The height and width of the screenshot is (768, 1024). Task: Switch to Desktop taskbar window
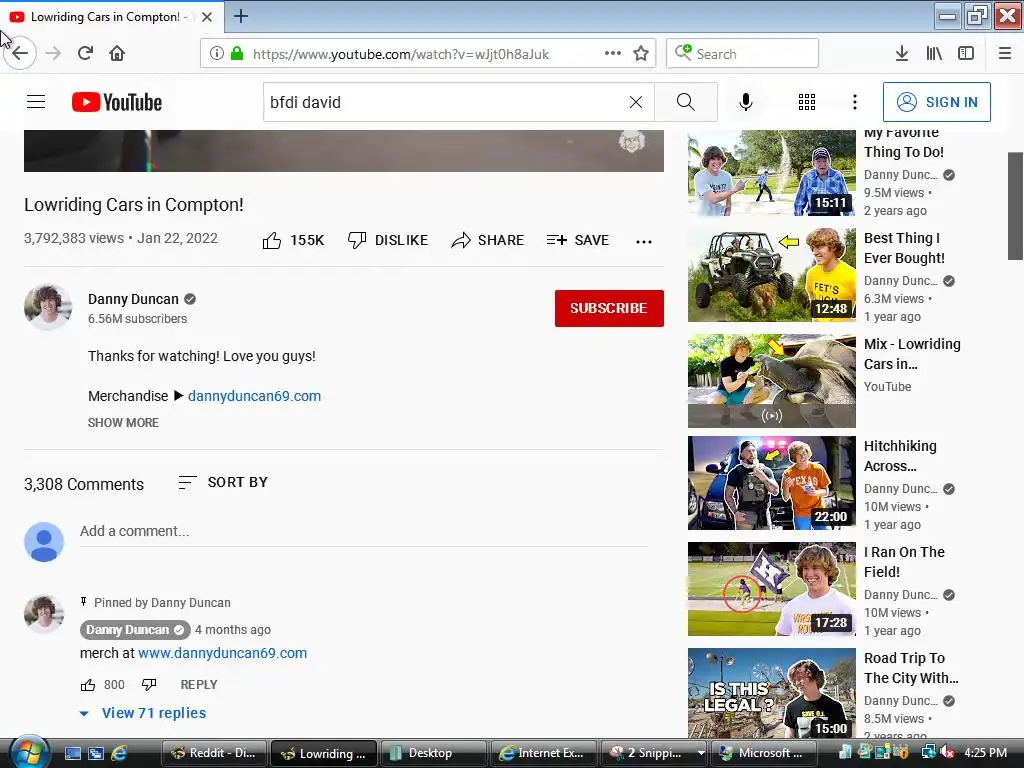[432, 753]
